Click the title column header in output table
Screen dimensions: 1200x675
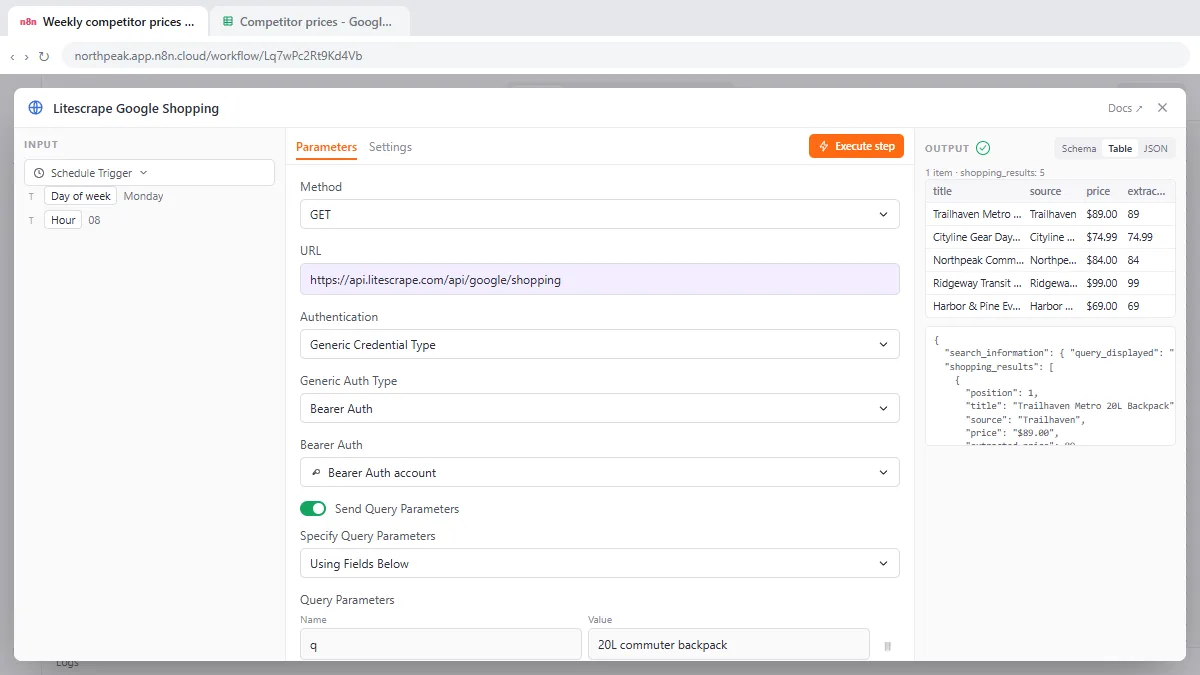coord(943,191)
